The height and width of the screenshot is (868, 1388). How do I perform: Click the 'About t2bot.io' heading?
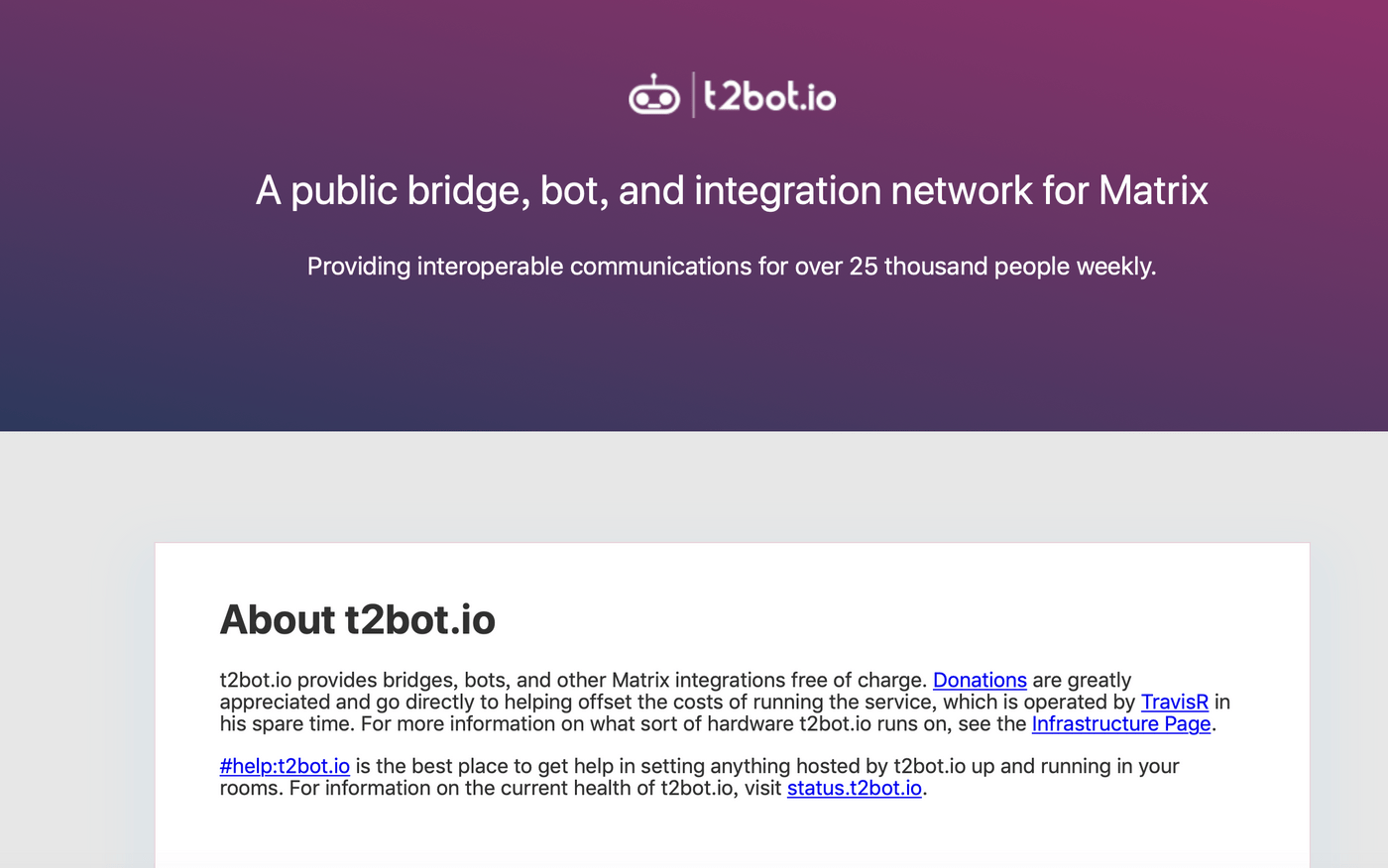tap(358, 620)
